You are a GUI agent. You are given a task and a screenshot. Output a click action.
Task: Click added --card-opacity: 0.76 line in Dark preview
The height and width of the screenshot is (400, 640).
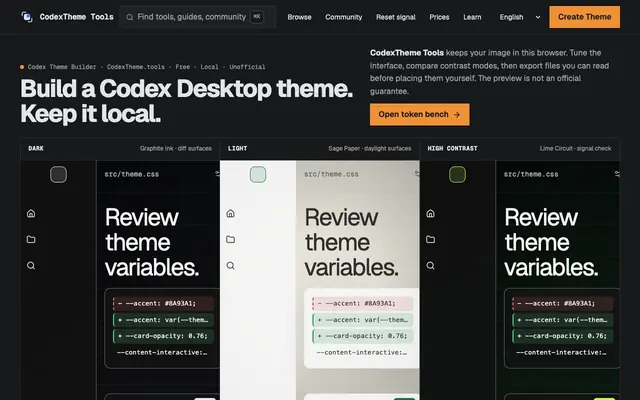tap(163, 336)
